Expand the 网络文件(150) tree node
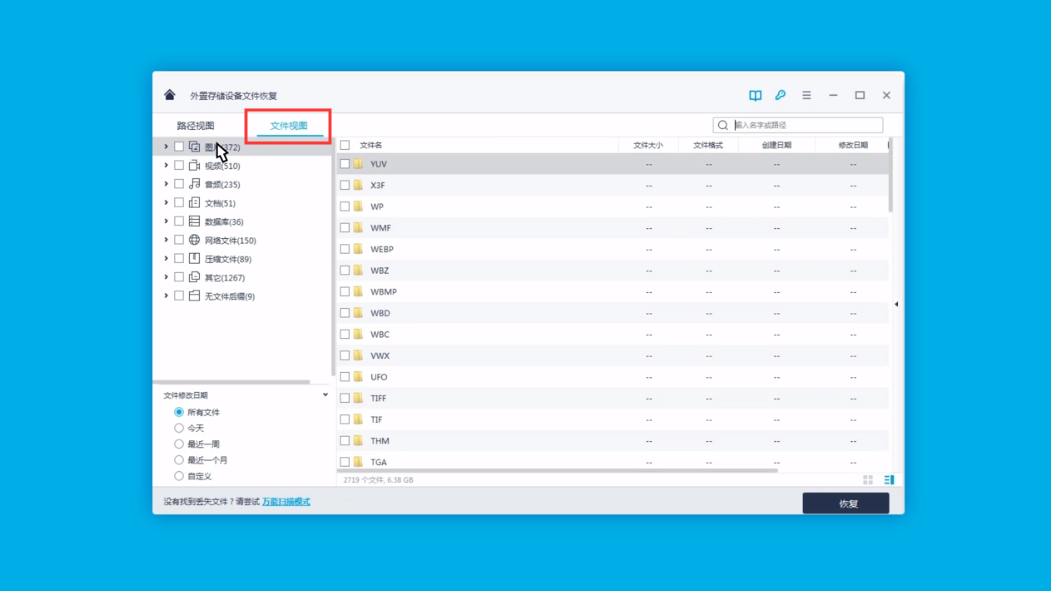This screenshot has width=1051, height=591. [x=166, y=240]
